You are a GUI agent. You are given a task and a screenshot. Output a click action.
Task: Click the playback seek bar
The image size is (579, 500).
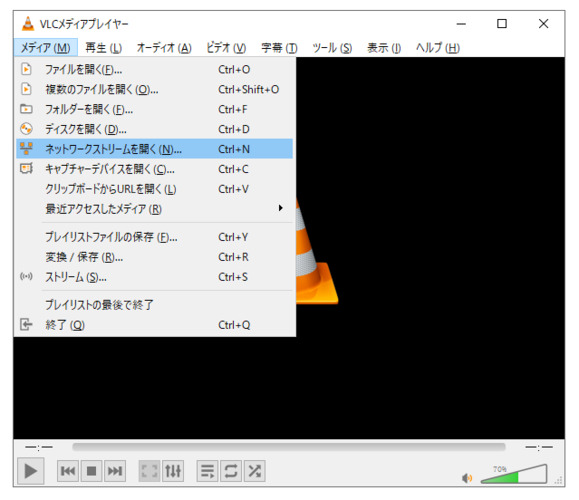pos(289,447)
